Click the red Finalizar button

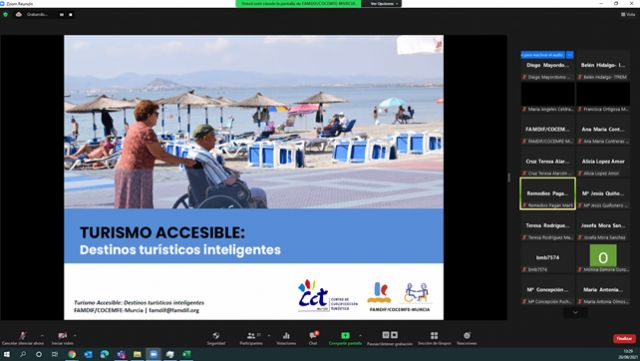[624, 339]
